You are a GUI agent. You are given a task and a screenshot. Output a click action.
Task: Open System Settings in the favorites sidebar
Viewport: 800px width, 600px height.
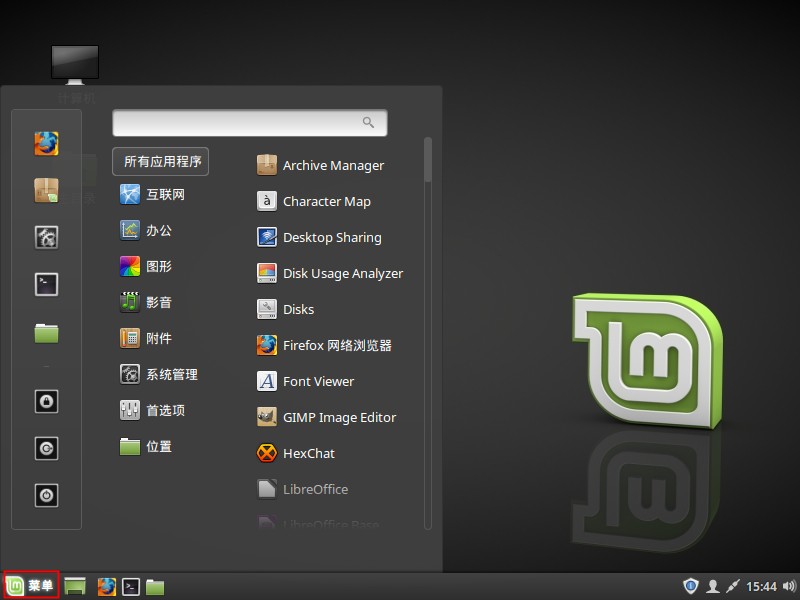(46, 237)
